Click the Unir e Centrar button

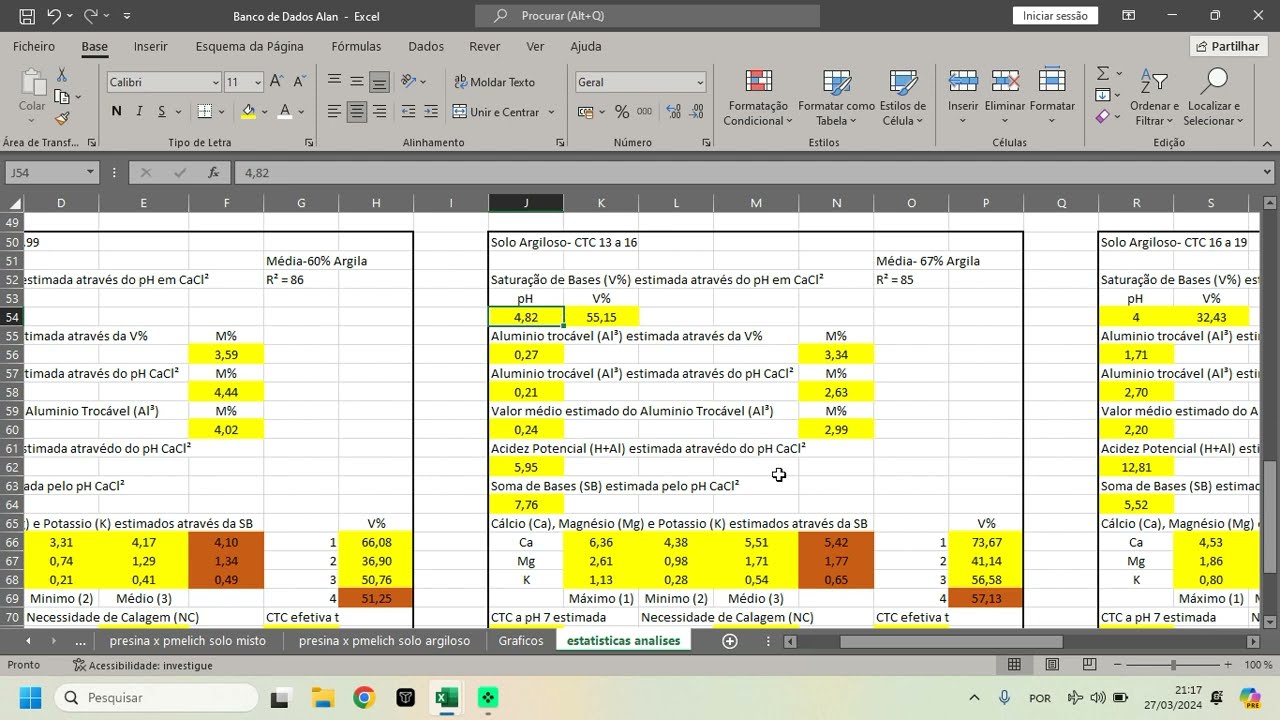point(496,112)
